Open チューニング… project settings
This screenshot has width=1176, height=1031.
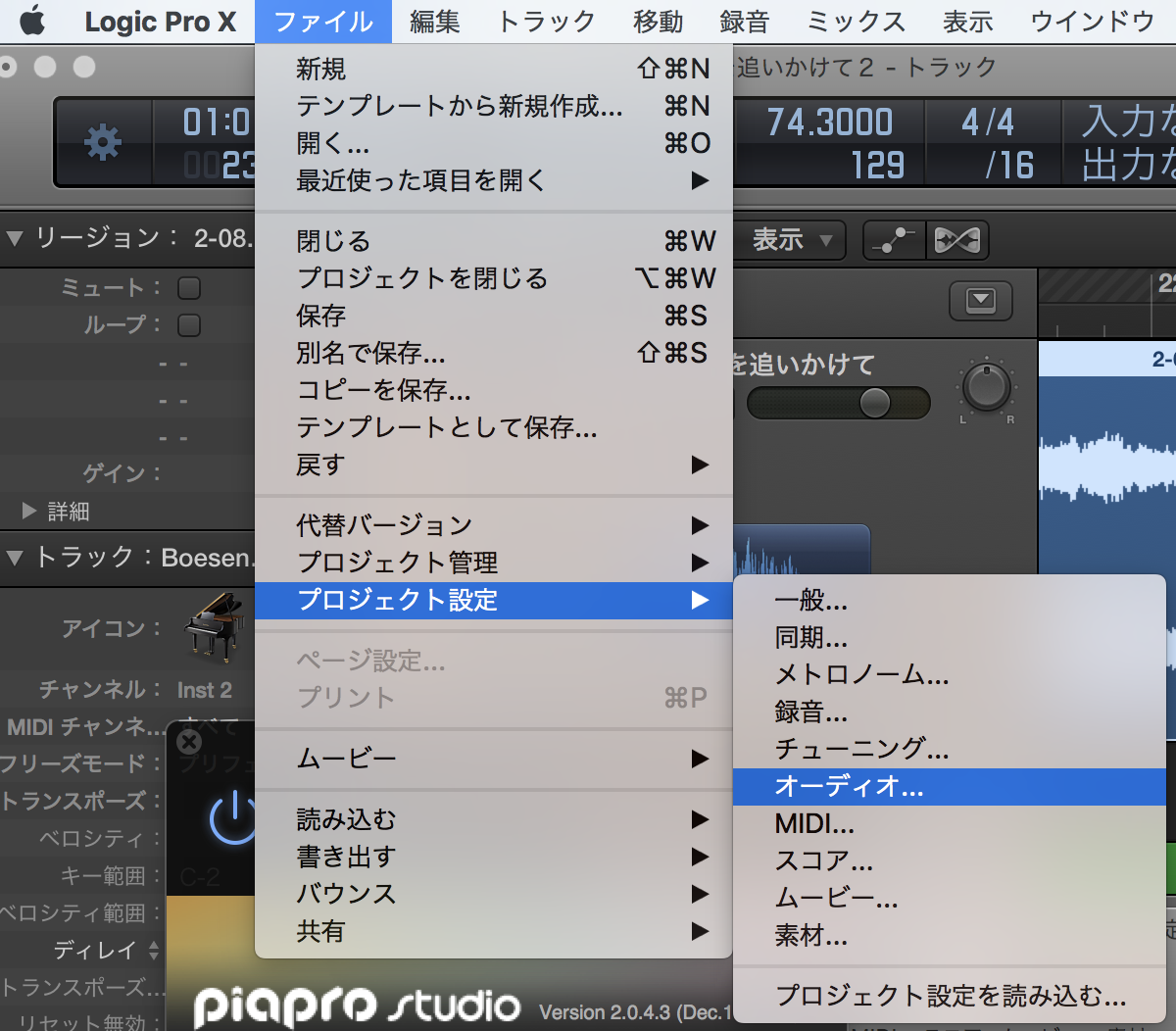(x=950, y=749)
